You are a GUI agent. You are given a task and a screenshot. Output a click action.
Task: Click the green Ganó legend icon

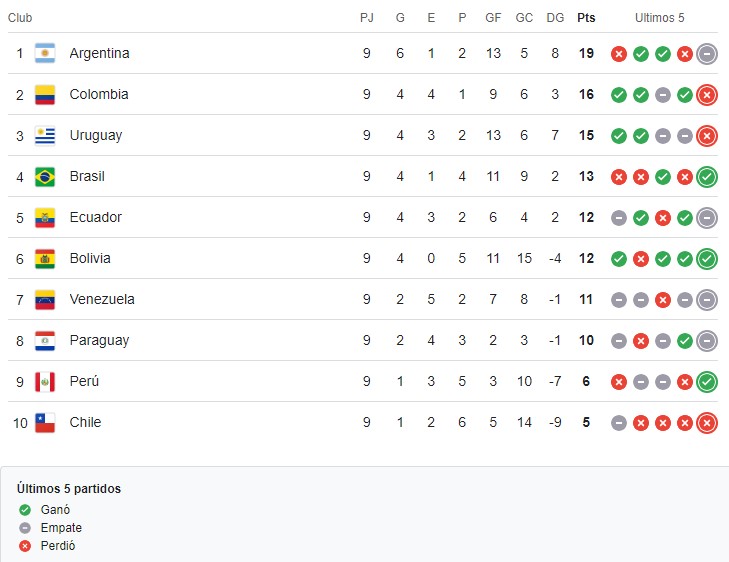[25, 509]
